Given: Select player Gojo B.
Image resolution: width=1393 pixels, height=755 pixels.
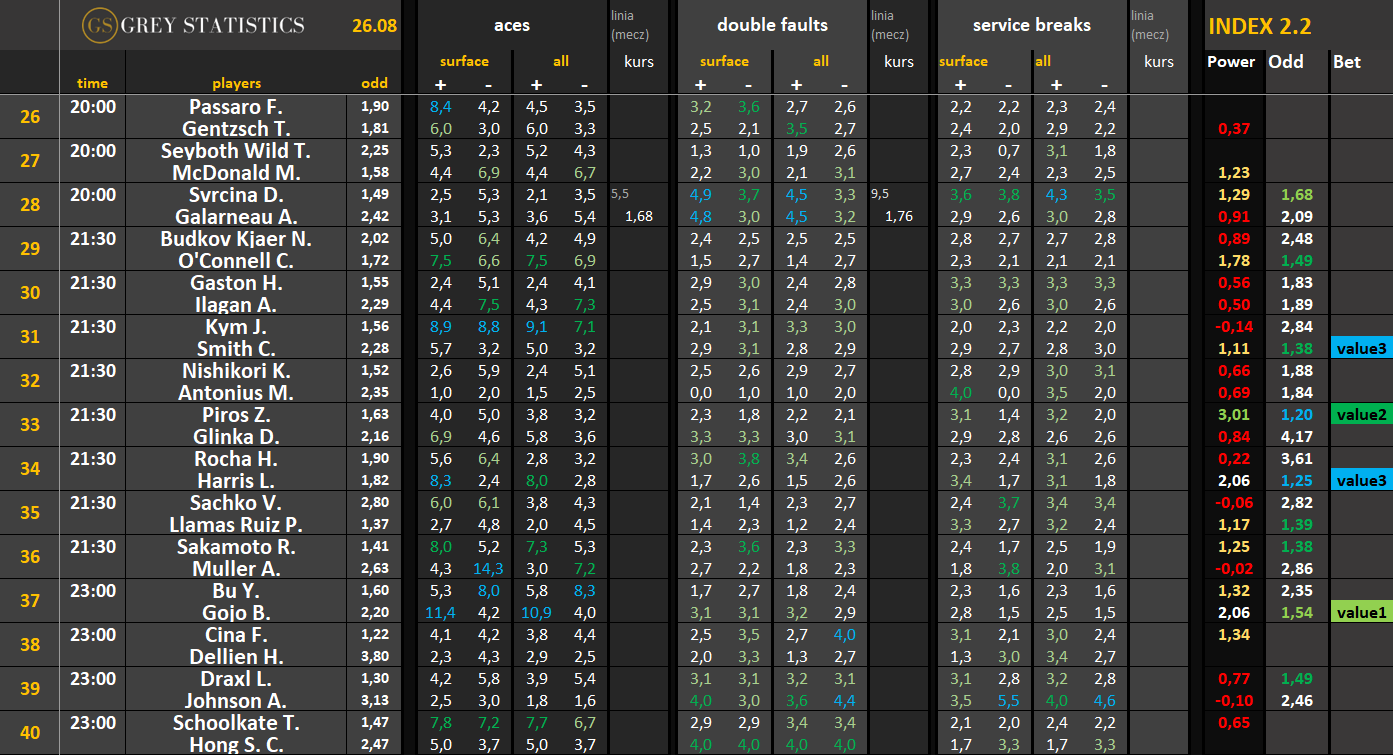Looking at the screenshot, I should pyautogui.click(x=236, y=612).
